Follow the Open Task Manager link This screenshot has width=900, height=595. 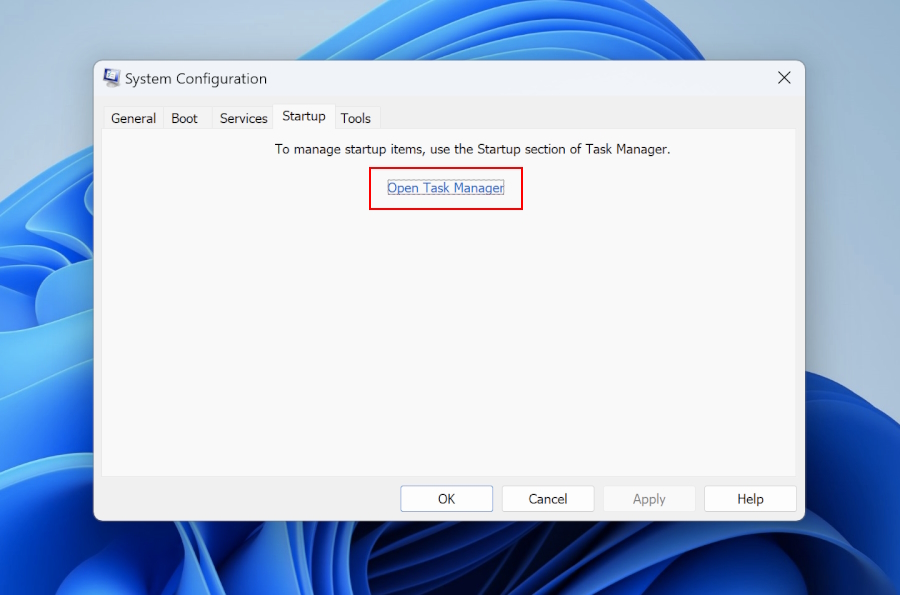coord(445,188)
